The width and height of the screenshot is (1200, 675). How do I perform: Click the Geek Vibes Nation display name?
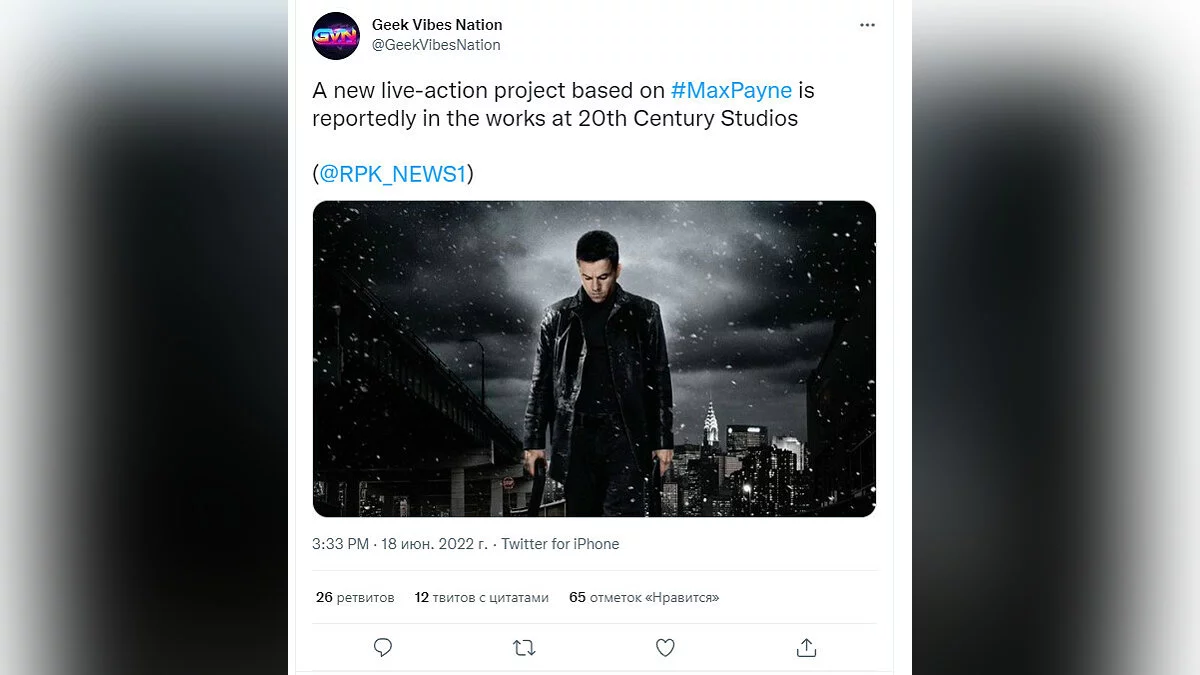[x=437, y=24]
